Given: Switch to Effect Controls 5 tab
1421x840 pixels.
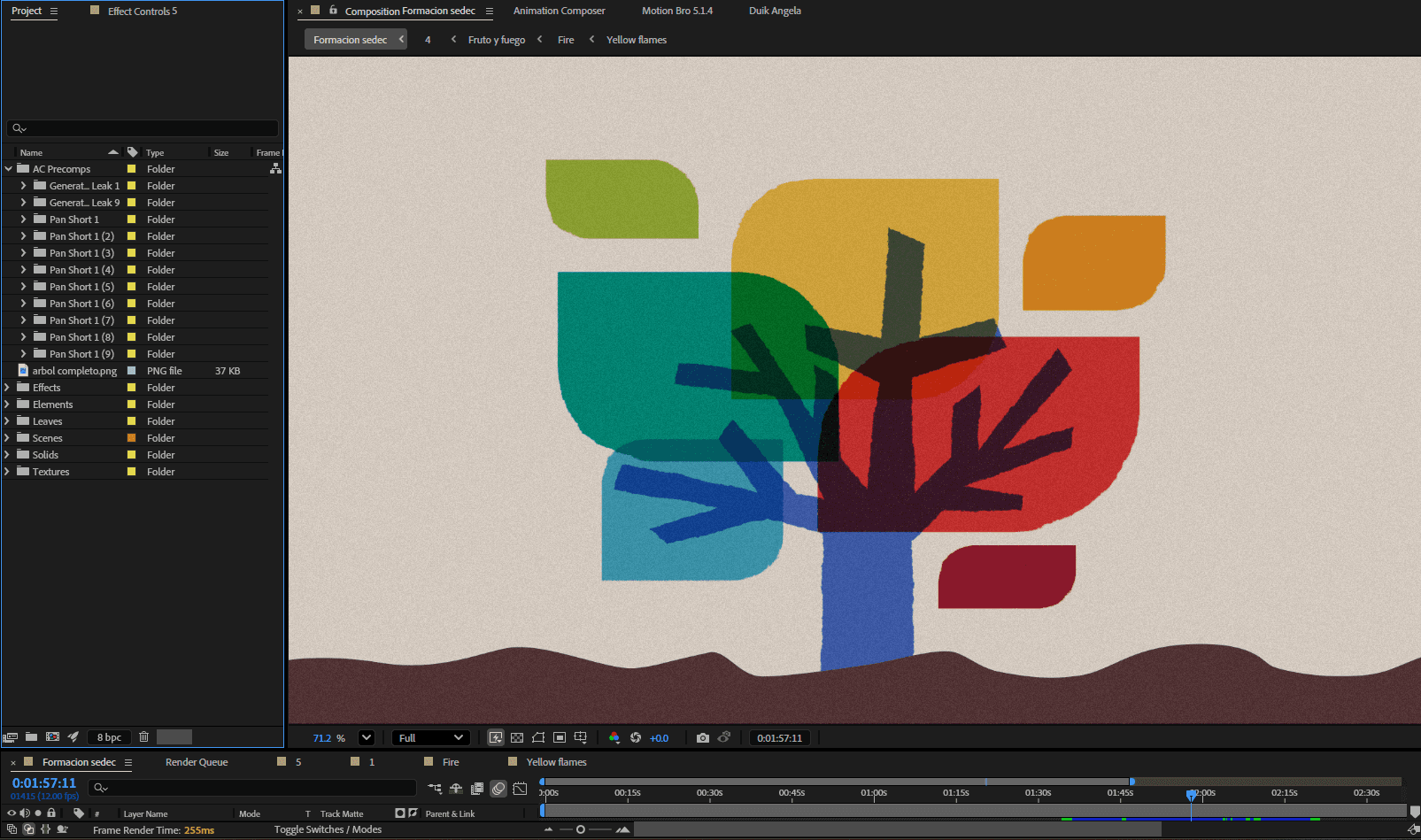Looking at the screenshot, I should tap(142, 11).
